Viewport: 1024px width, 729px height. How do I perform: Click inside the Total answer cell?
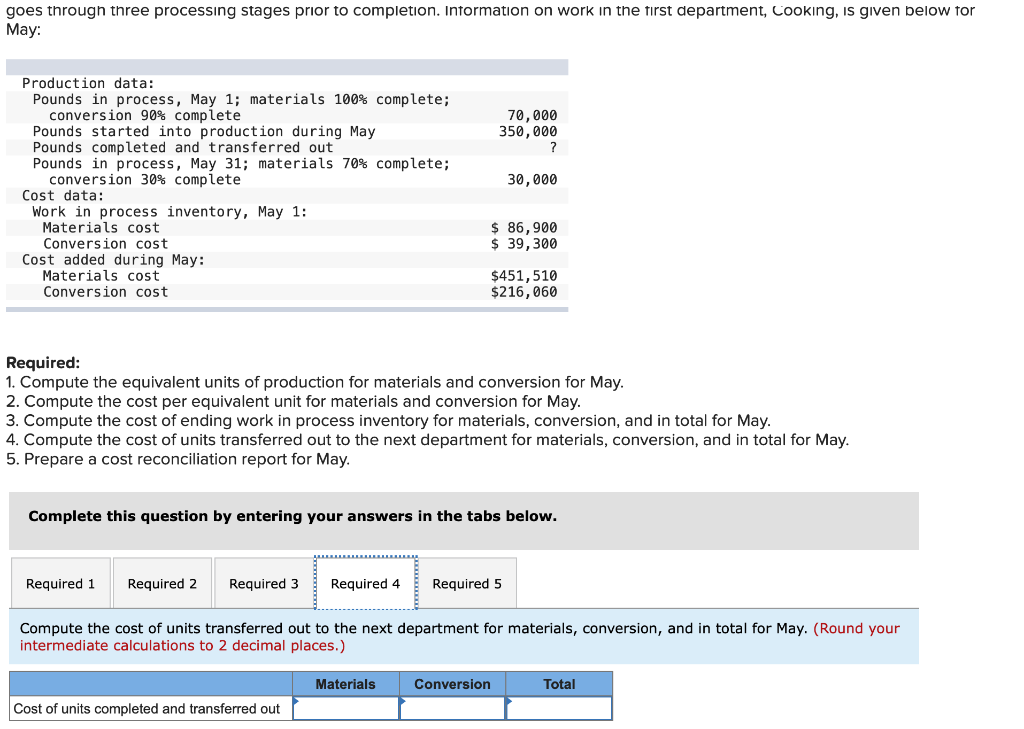pyautogui.click(x=559, y=708)
